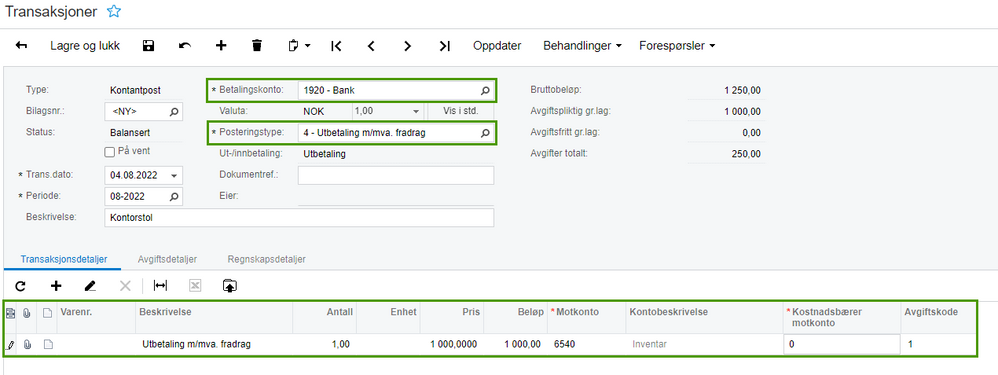Undo changes using the undo arrow icon
998x375 pixels.
pos(185,45)
